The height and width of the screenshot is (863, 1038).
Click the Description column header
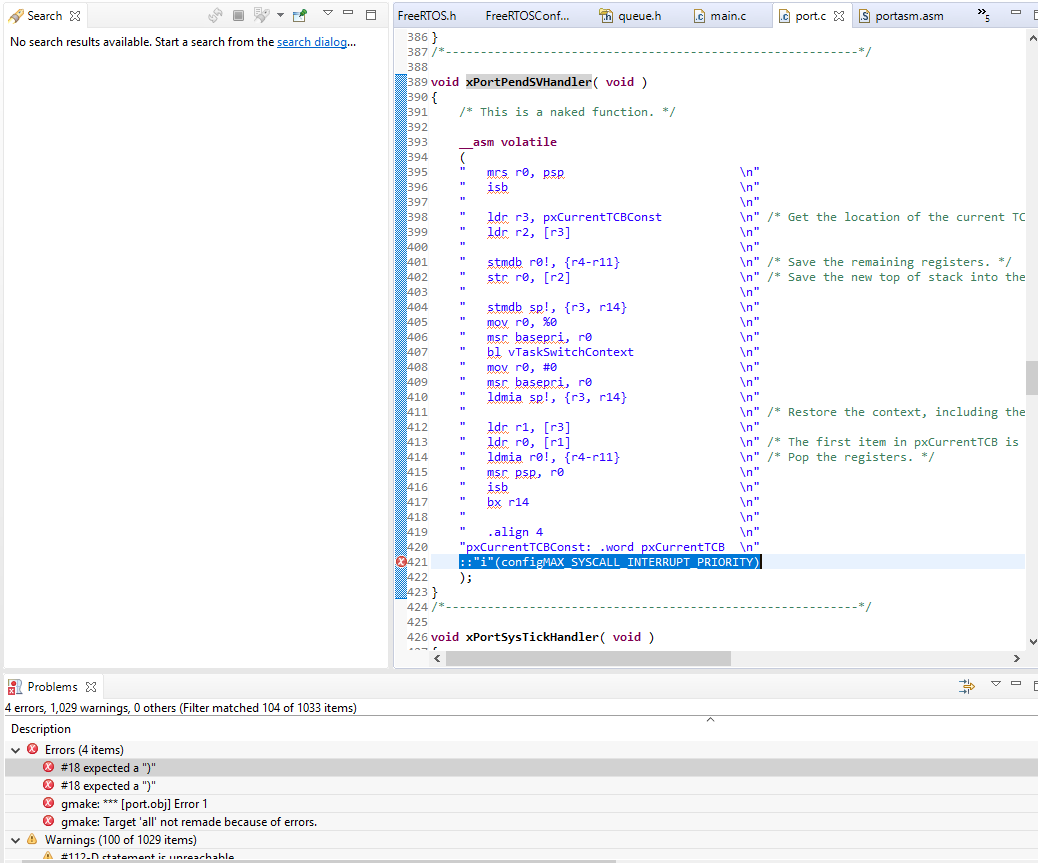[41, 729]
